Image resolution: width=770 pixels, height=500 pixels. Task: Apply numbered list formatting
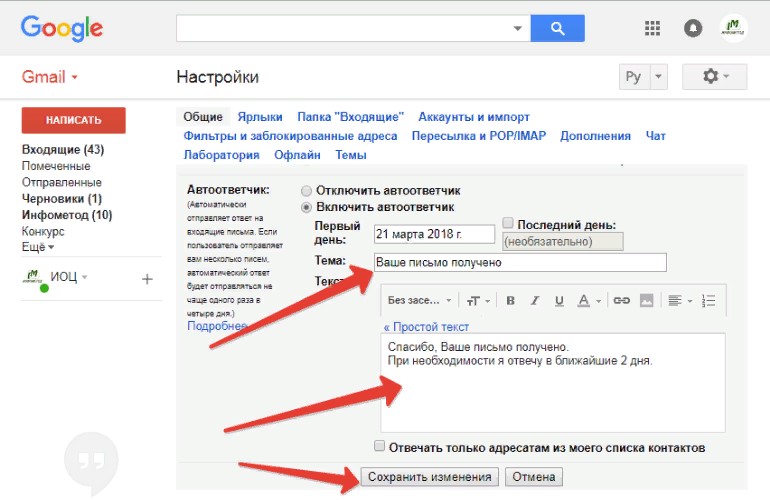pos(709,300)
